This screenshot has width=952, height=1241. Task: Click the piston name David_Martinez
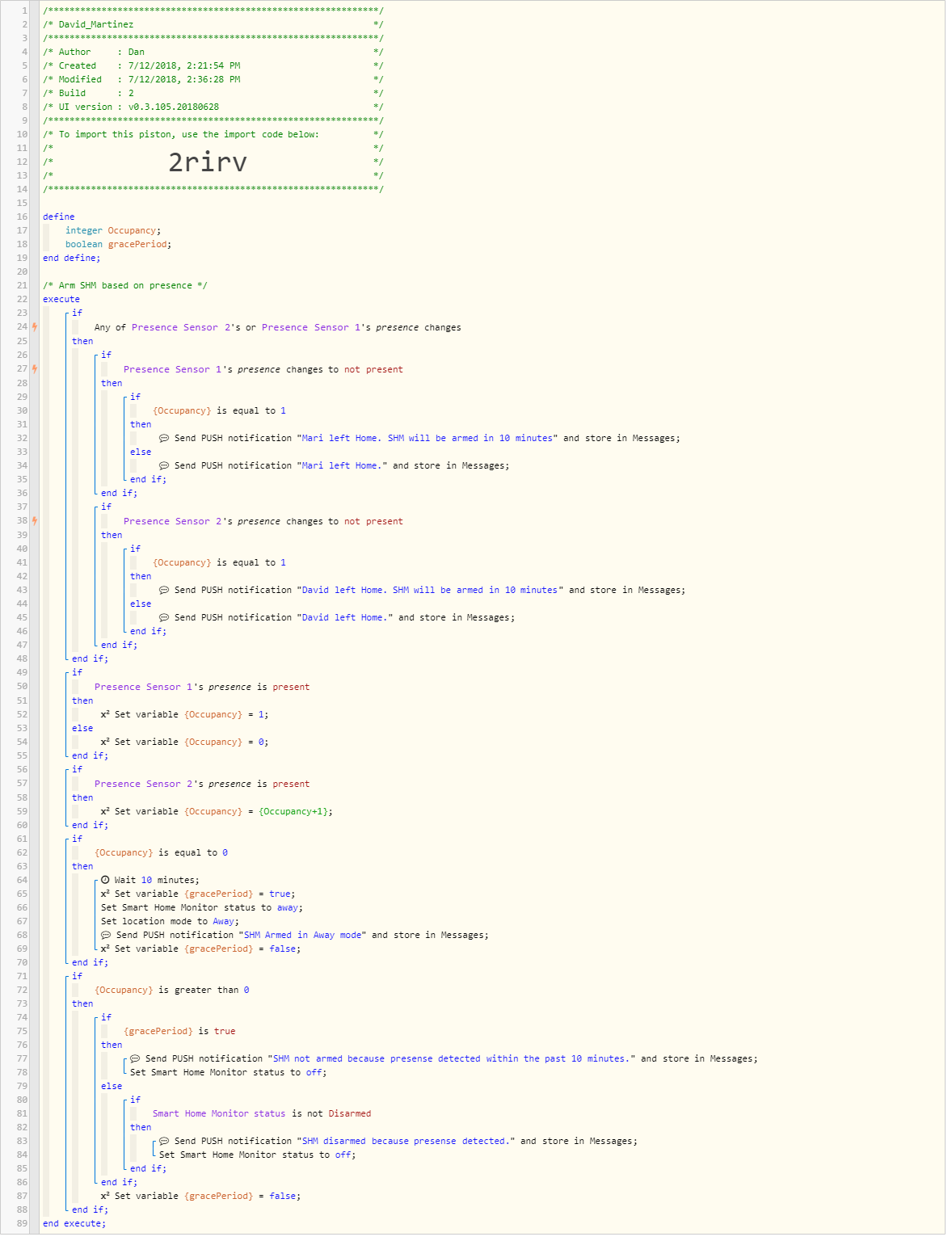pyautogui.click(x=96, y=24)
